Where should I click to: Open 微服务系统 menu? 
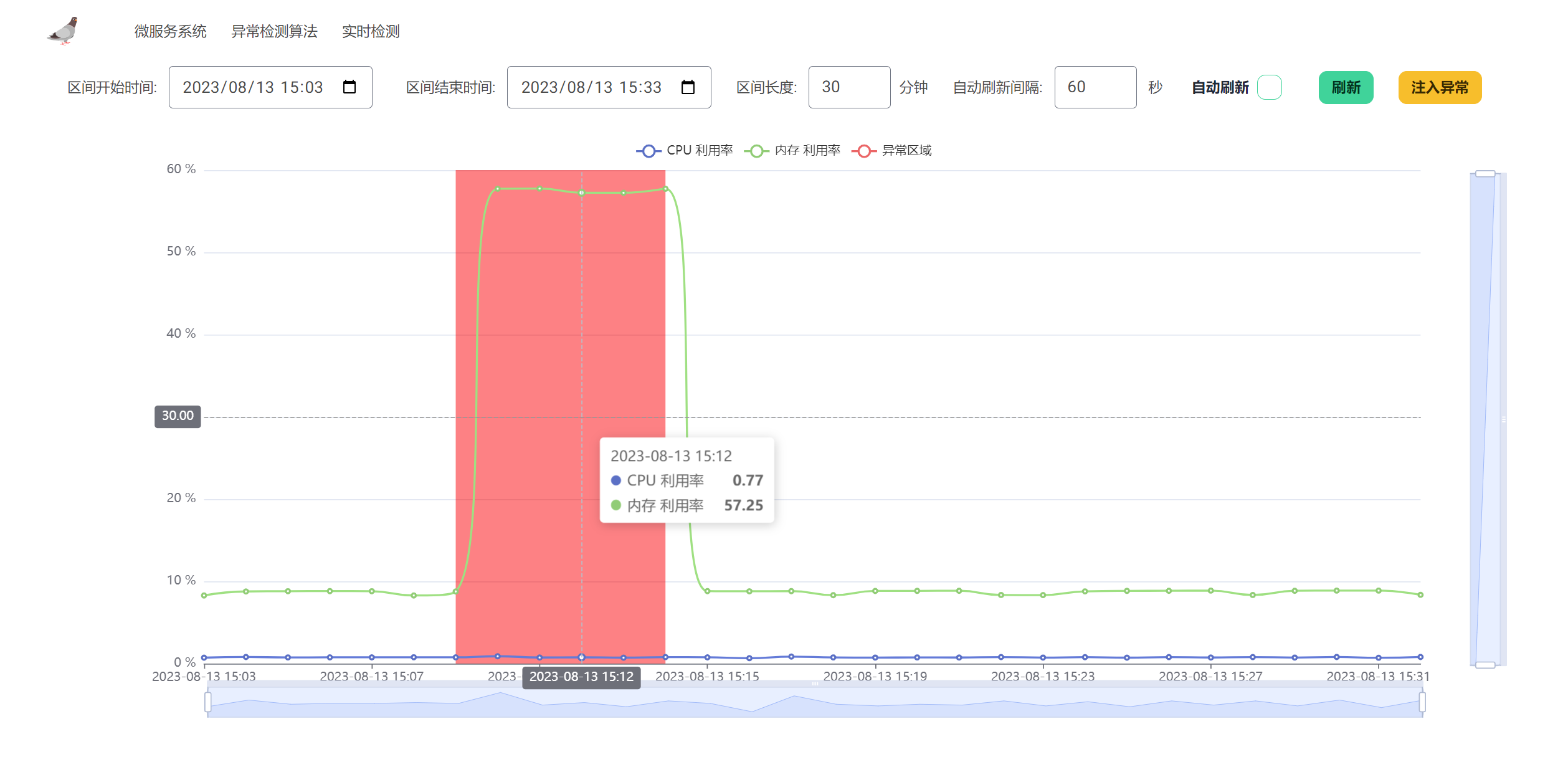pos(171,31)
